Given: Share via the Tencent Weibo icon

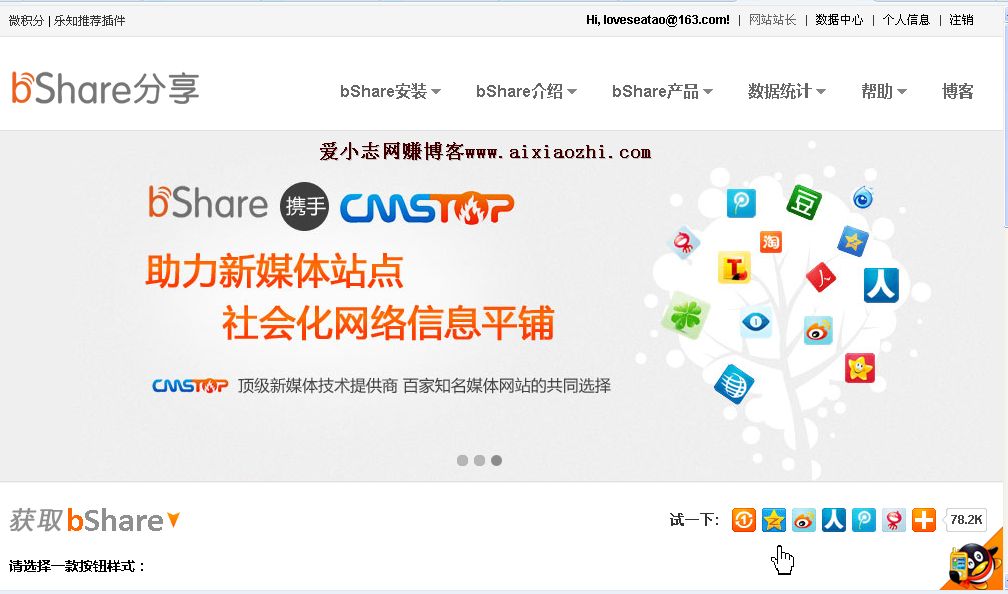Looking at the screenshot, I should tap(863, 519).
